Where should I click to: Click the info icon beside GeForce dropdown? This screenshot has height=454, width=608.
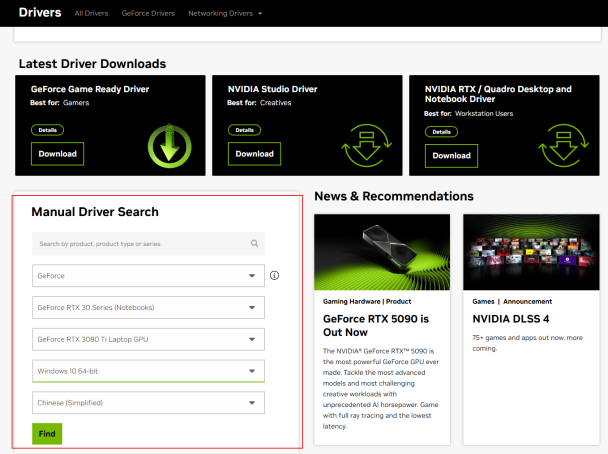275,276
